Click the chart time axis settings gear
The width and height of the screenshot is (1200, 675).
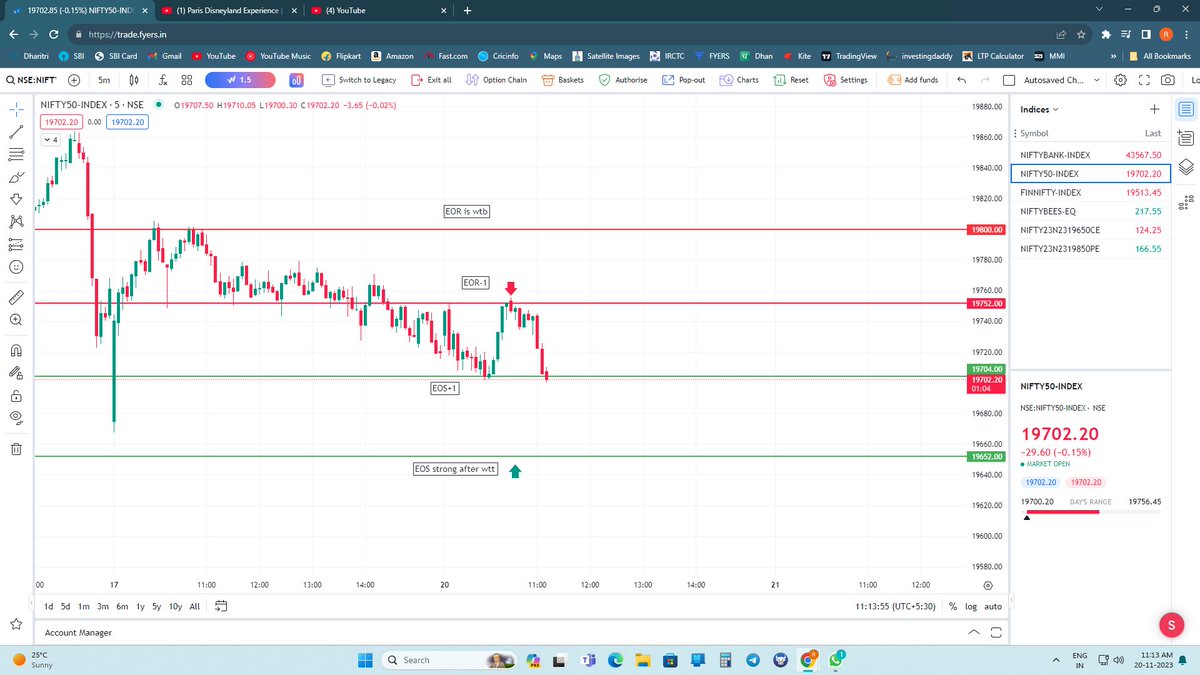988,585
